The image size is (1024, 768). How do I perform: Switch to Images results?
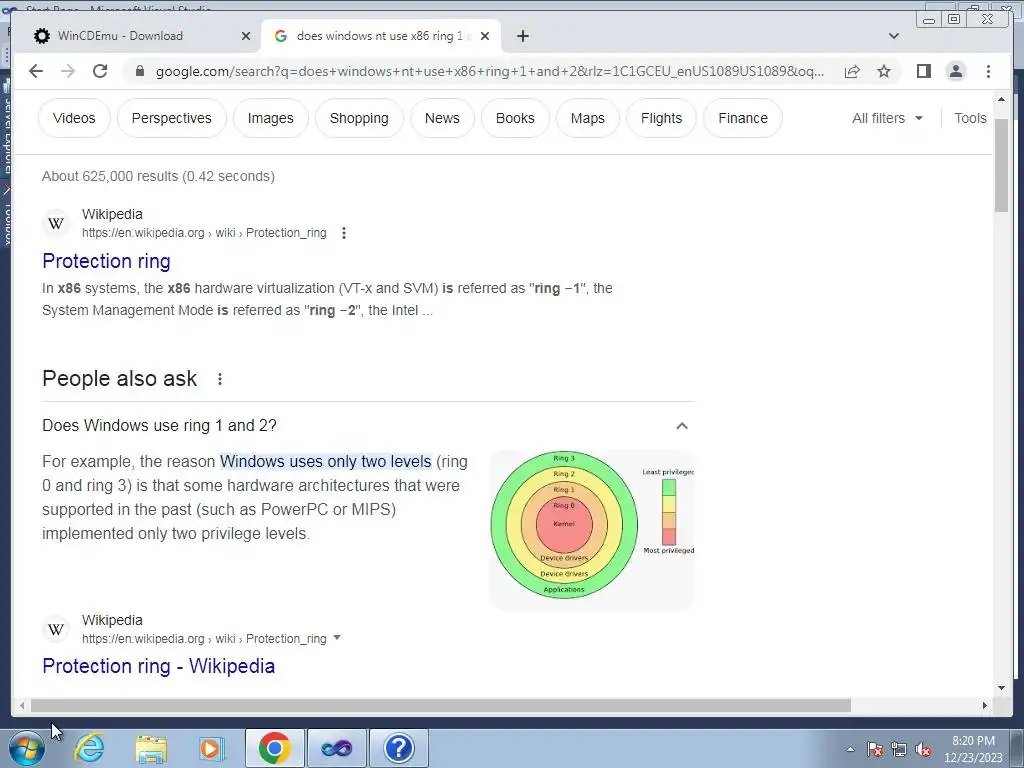coord(270,118)
